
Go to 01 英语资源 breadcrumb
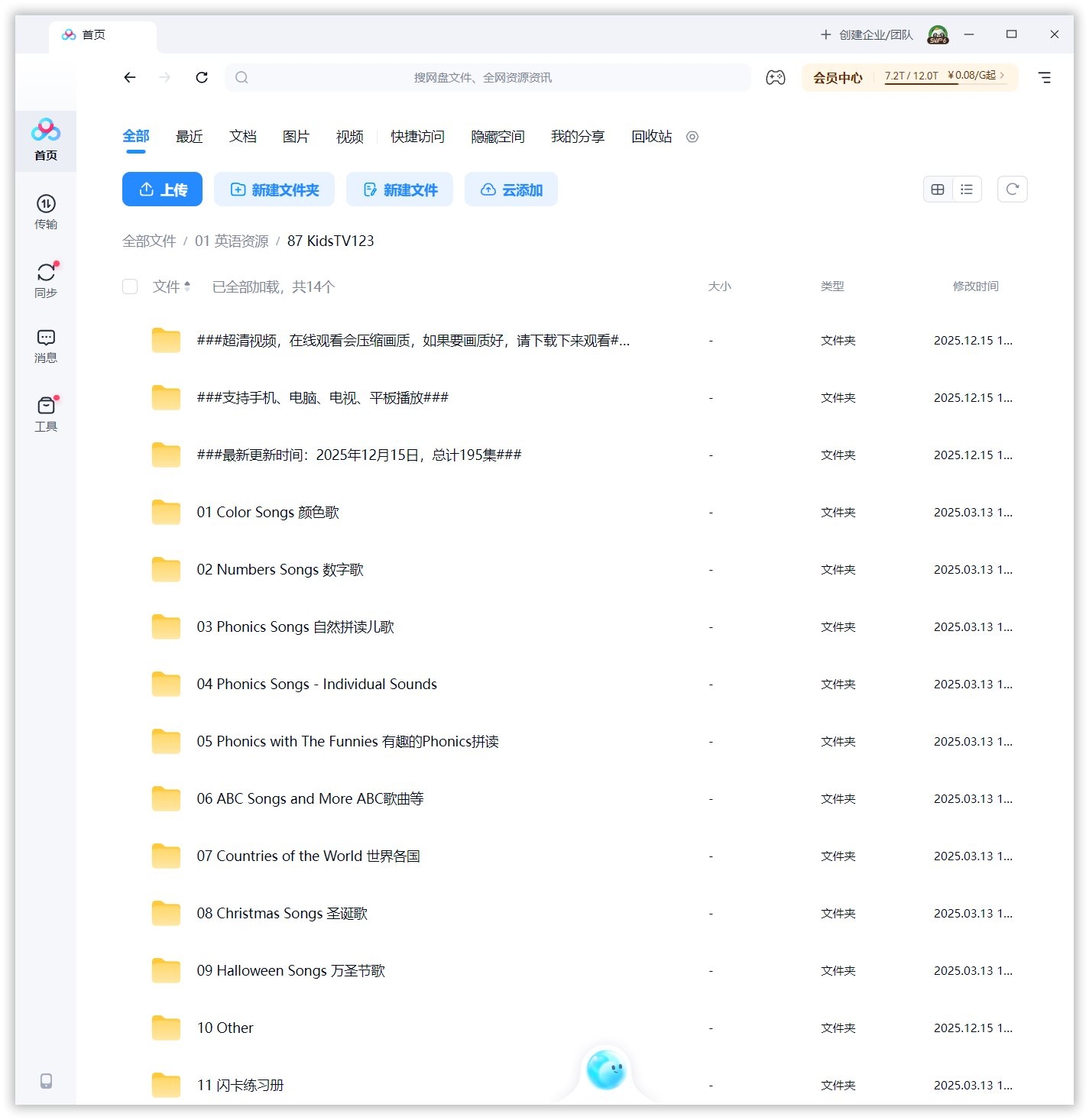(232, 241)
